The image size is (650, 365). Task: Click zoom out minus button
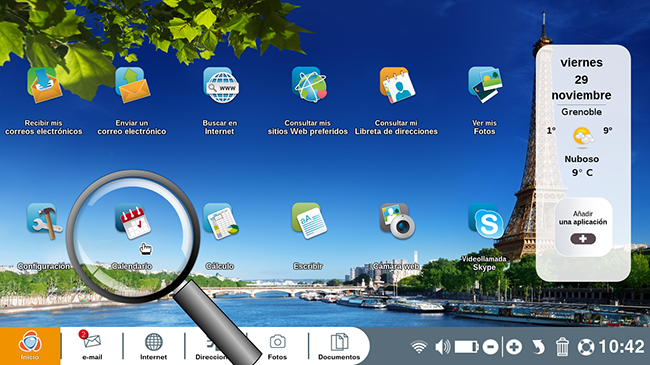490,347
